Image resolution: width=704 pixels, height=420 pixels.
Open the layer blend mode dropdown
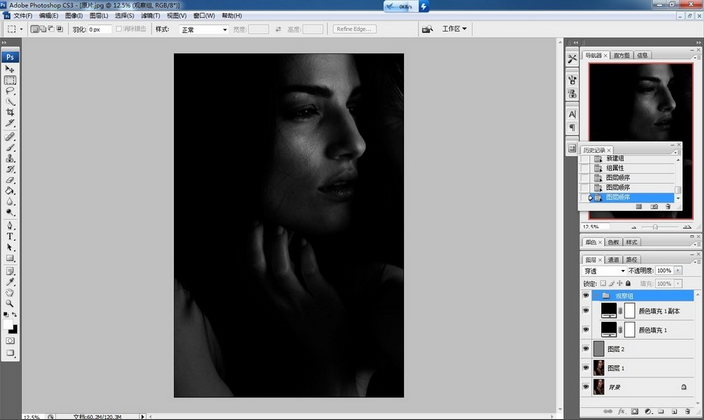pyautogui.click(x=604, y=271)
